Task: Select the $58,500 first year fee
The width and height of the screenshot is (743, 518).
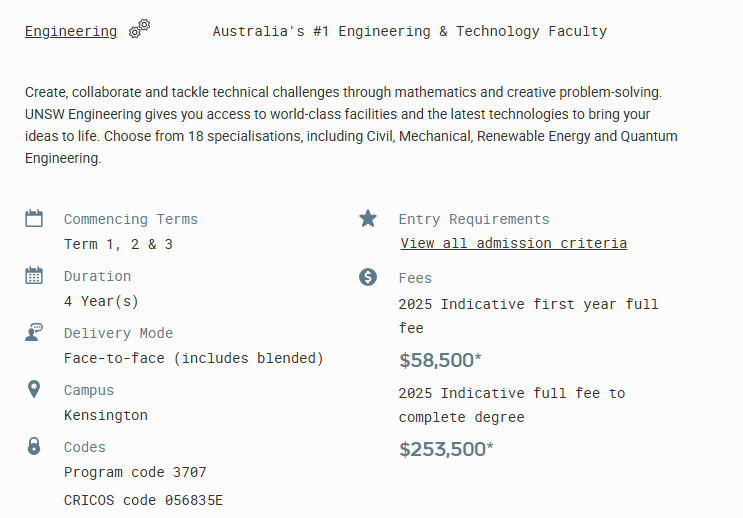Action: coord(440,360)
